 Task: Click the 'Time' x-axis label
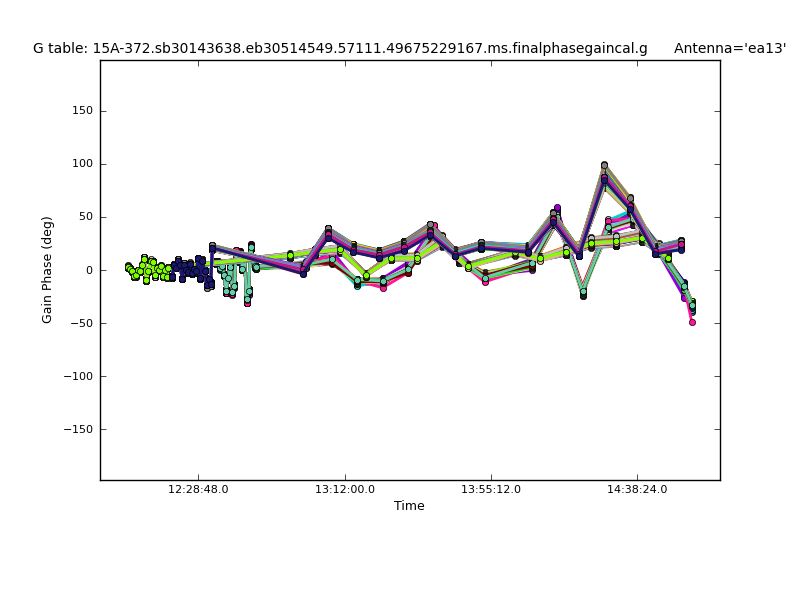coord(409,506)
